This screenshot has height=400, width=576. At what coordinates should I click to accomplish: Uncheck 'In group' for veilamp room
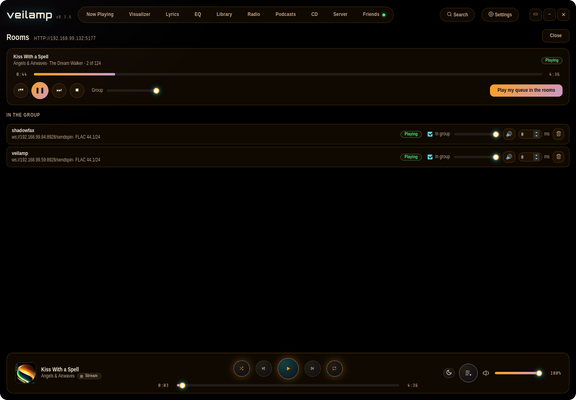click(430, 157)
